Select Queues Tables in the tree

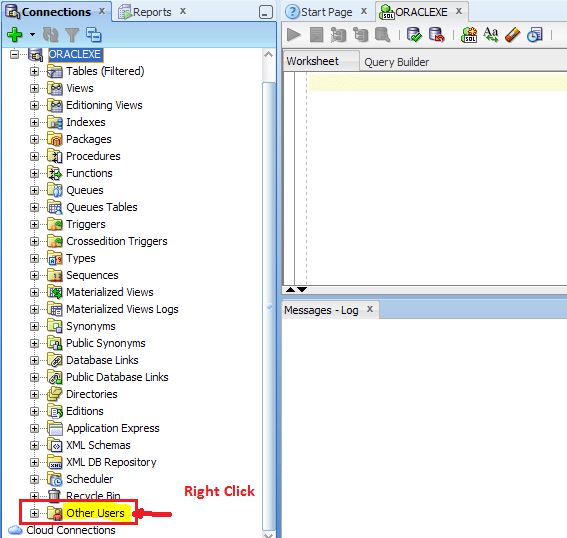click(x=102, y=207)
